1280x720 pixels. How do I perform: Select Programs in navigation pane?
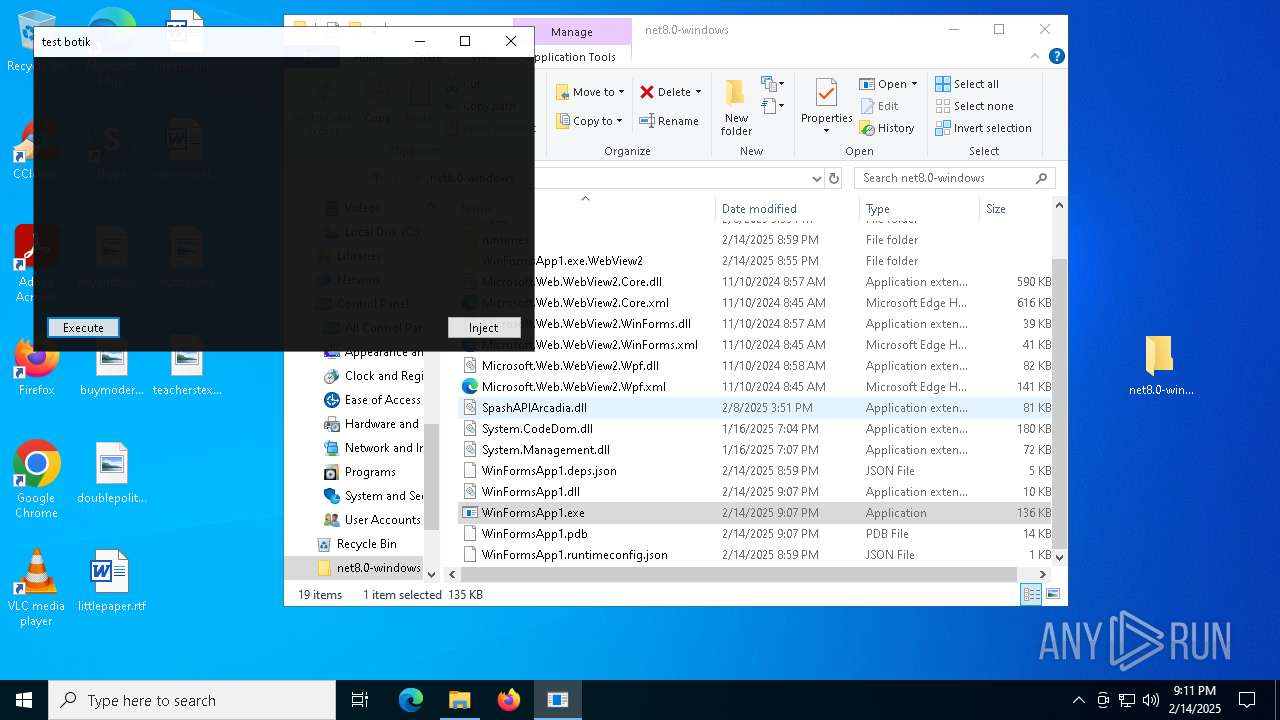pyautogui.click(x=360, y=472)
